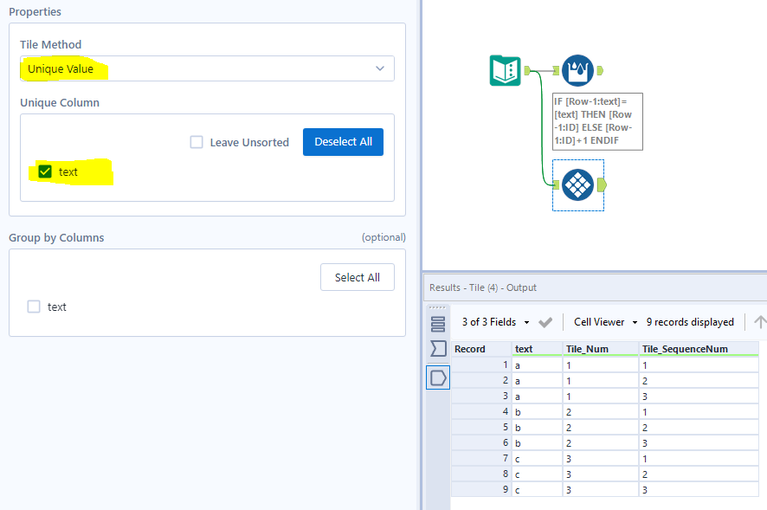Click the Deselect All button
The image size is (767, 510).
point(343,142)
